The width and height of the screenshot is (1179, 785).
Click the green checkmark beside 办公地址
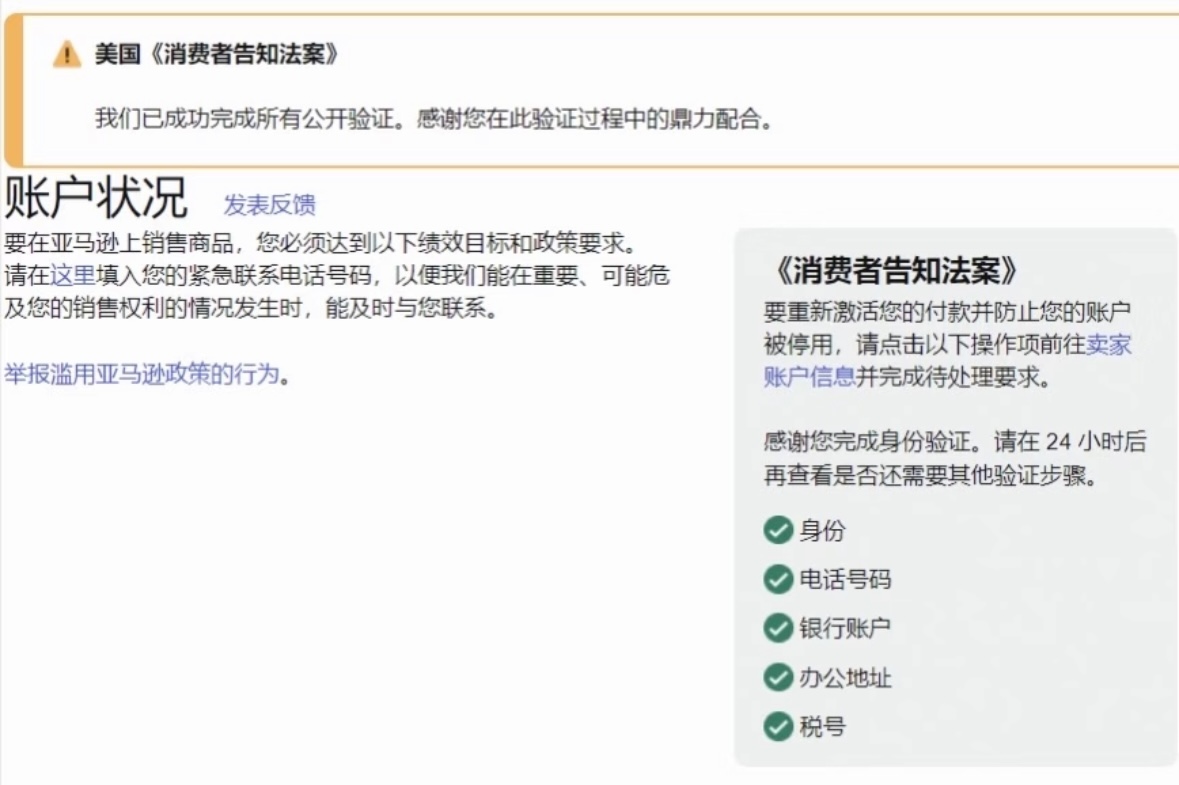tap(778, 677)
